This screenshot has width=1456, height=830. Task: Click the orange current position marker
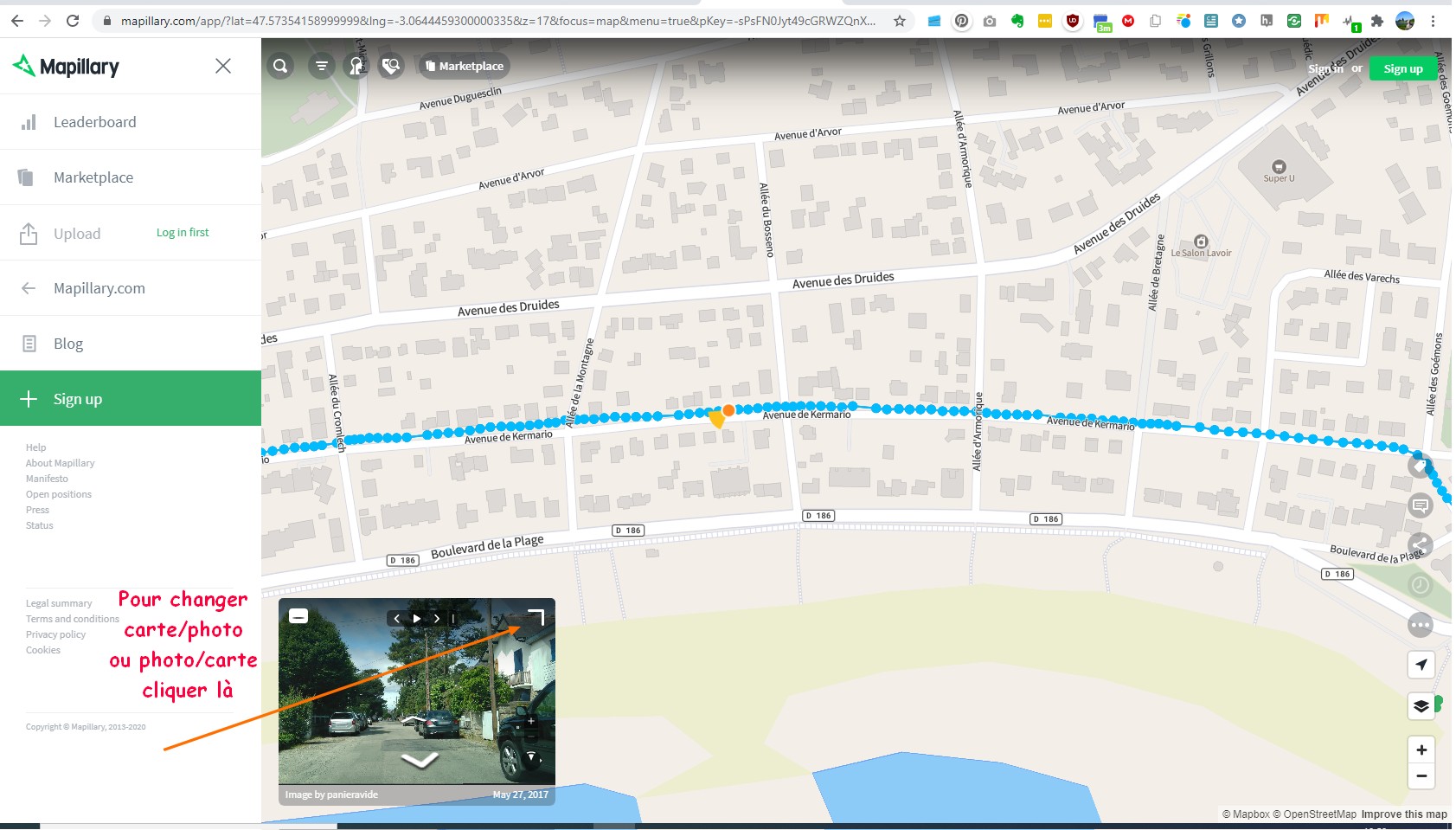pyautogui.click(x=728, y=410)
